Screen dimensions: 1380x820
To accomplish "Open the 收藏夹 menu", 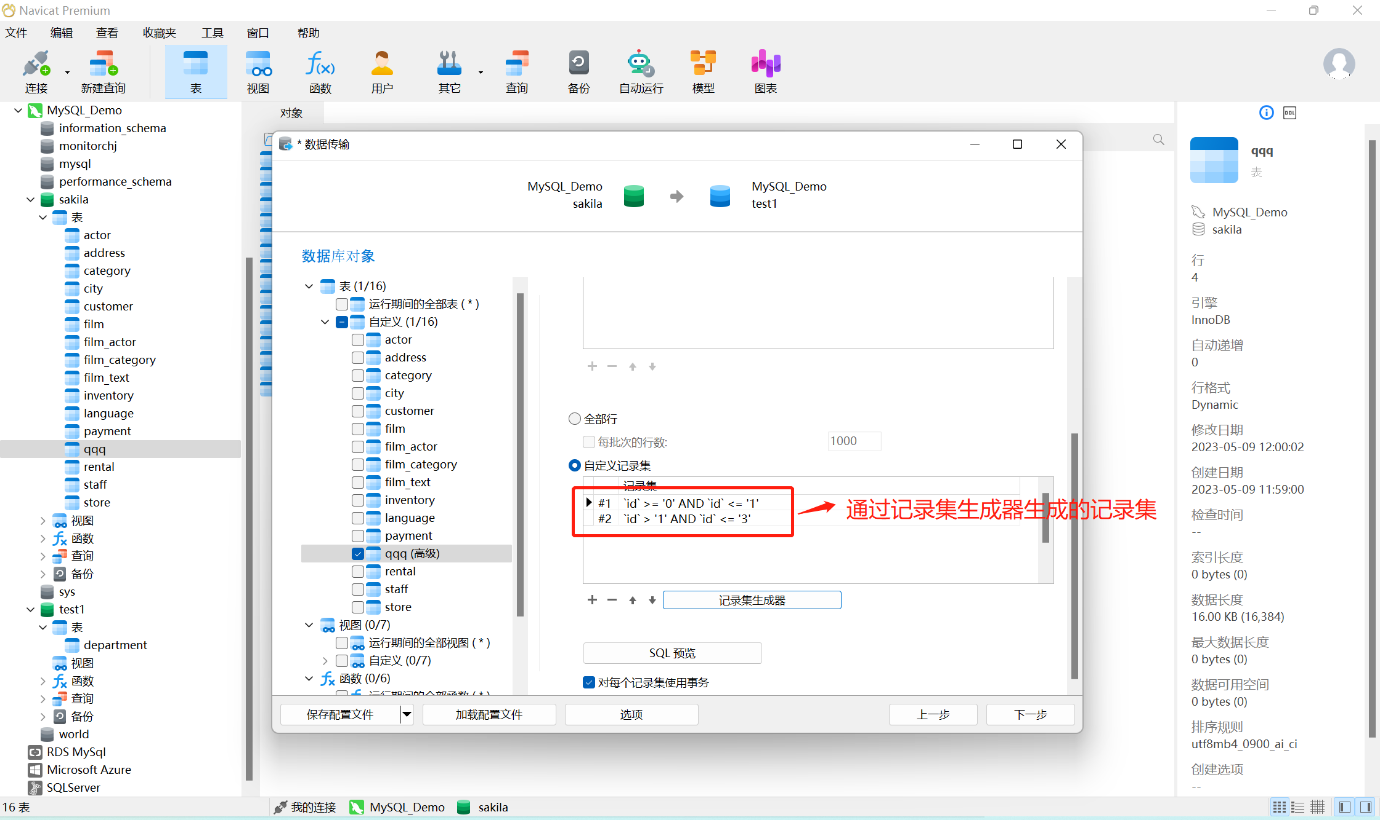I will coord(159,33).
